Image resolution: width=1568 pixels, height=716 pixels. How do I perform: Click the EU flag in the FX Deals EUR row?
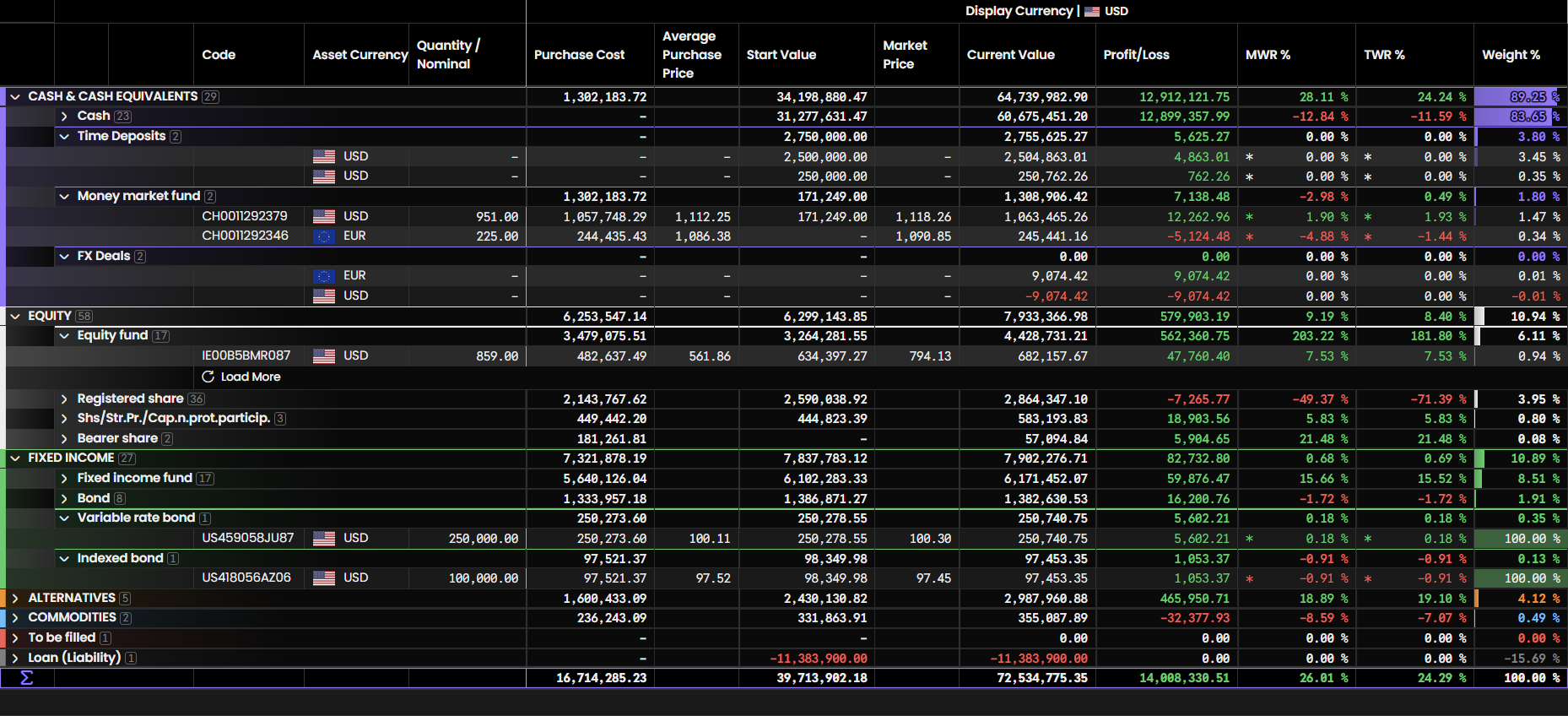click(x=324, y=276)
